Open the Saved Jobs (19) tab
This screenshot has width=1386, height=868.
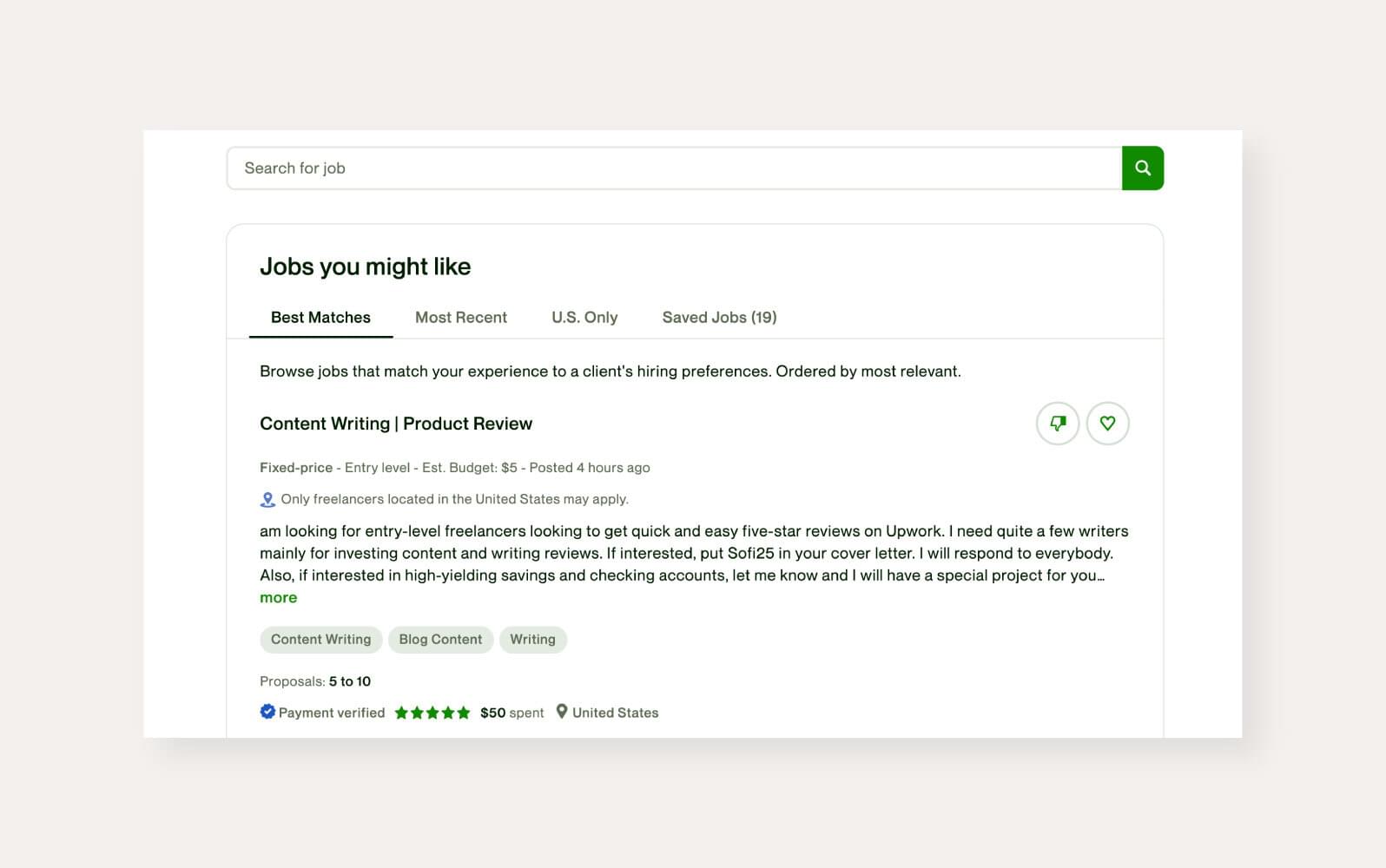point(719,317)
